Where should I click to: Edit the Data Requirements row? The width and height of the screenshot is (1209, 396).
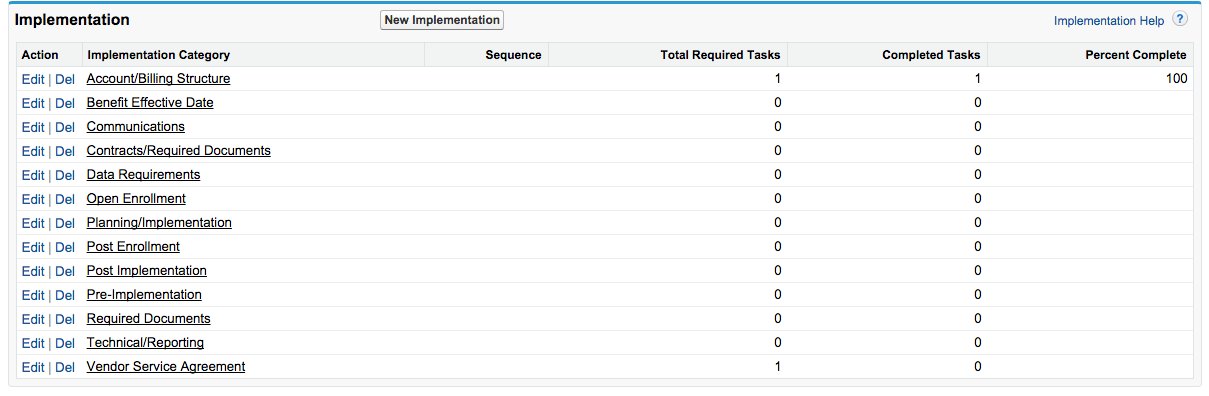[x=32, y=175]
